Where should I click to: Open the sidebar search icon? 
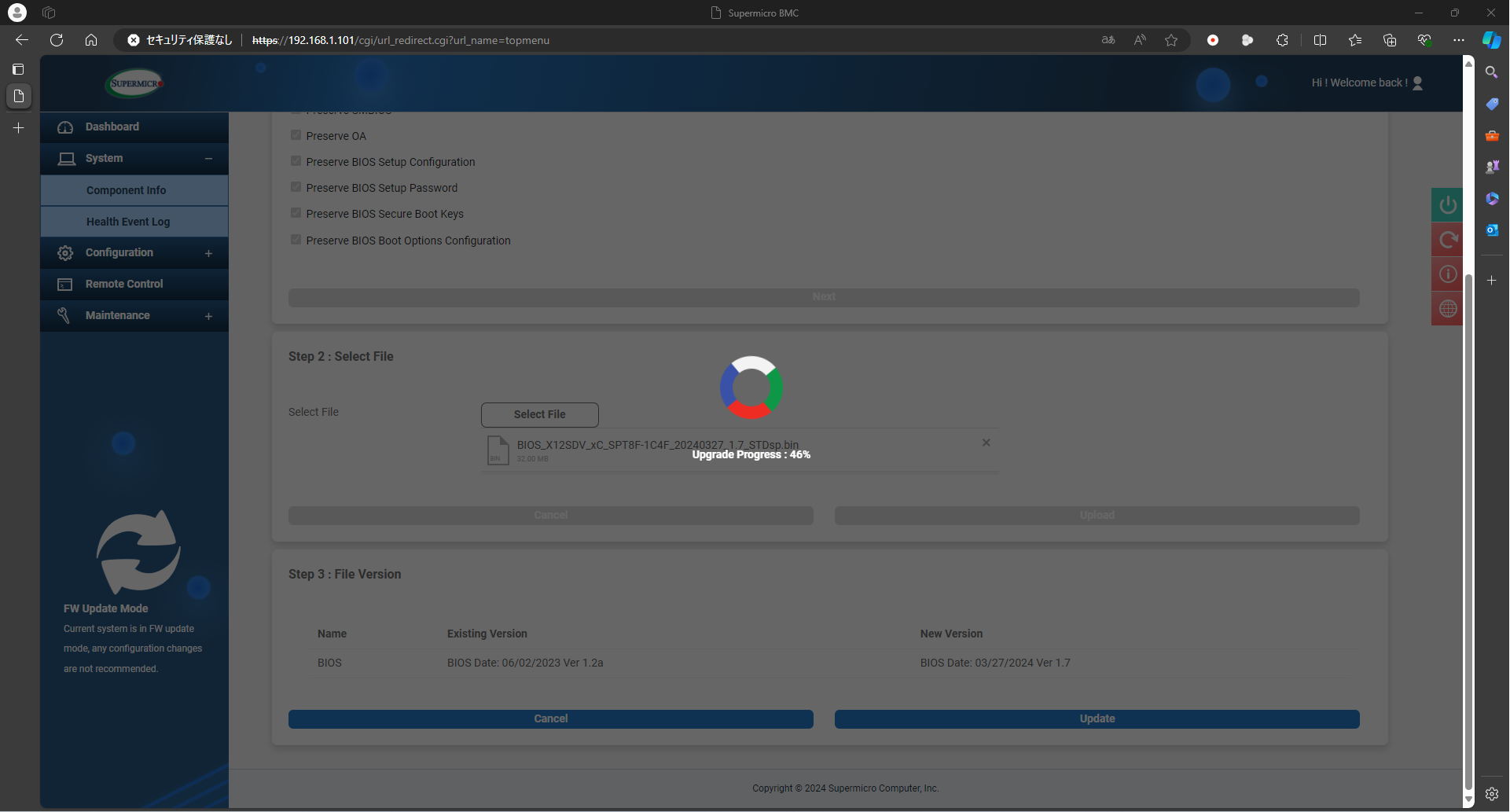(1491, 72)
